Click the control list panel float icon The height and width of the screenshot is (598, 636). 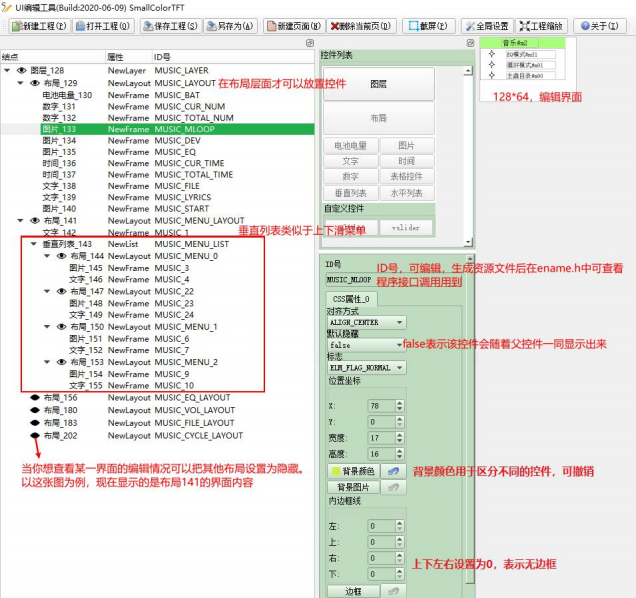(x=470, y=43)
